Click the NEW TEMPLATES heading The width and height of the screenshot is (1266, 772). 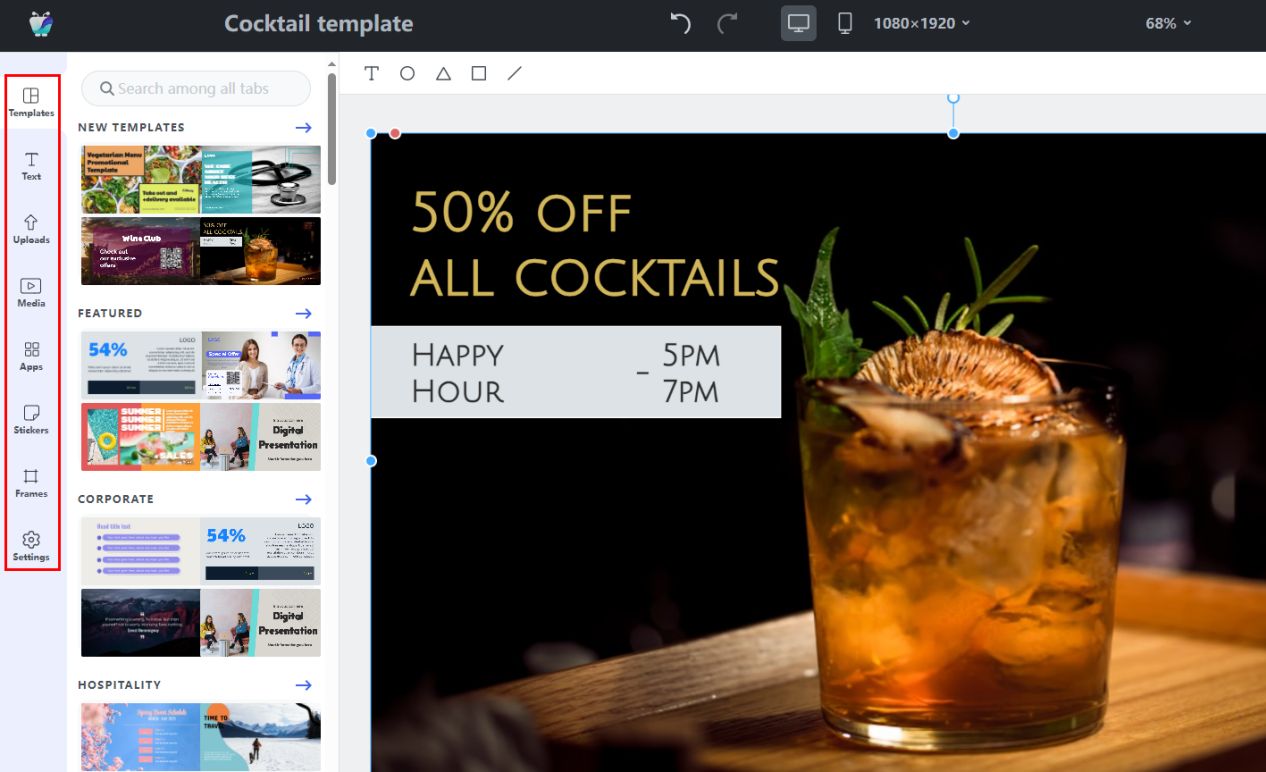pos(131,128)
